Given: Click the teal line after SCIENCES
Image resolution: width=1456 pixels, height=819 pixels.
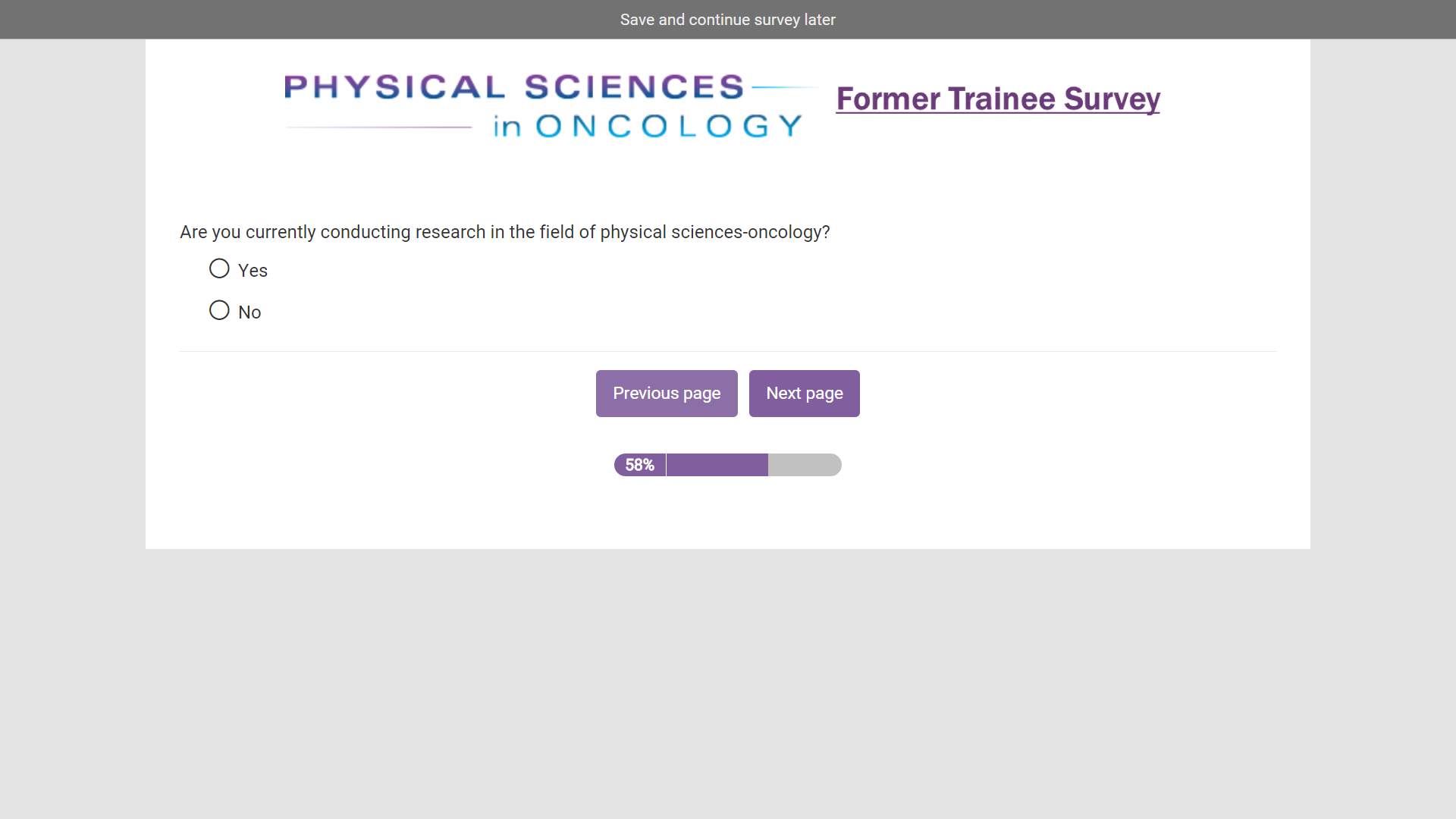Looking at the screenshot, I should (783, 87).
